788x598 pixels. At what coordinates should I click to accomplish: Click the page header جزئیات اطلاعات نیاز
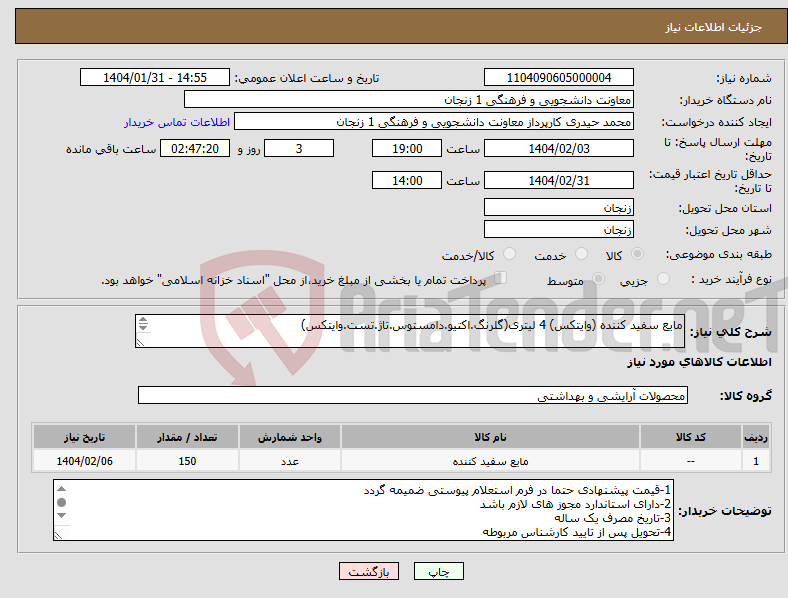[714, 27]
